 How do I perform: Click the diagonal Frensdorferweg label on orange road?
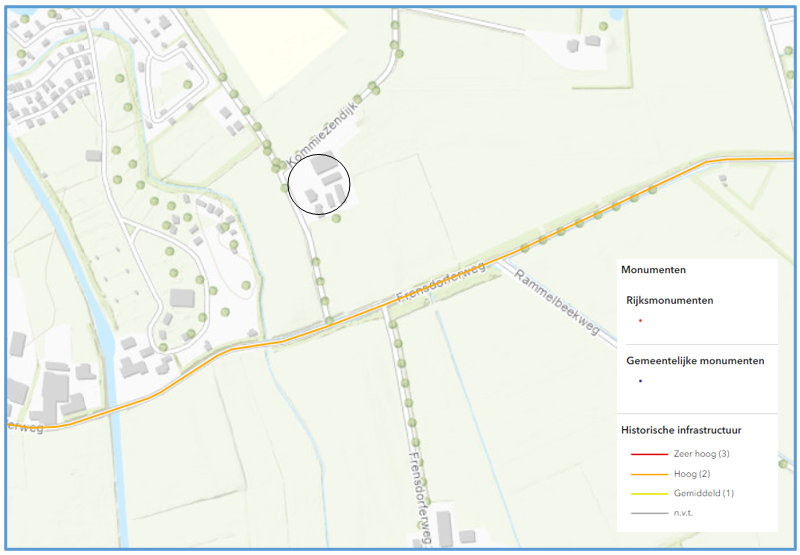click(441, 282)
